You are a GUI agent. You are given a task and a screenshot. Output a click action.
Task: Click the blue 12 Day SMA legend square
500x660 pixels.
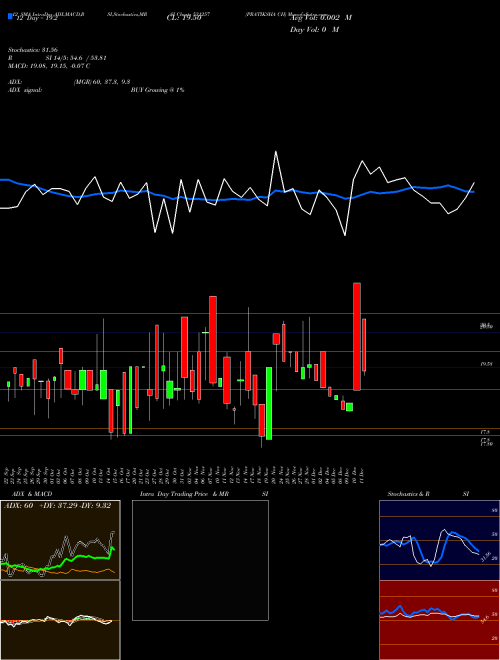click(10, 16)
